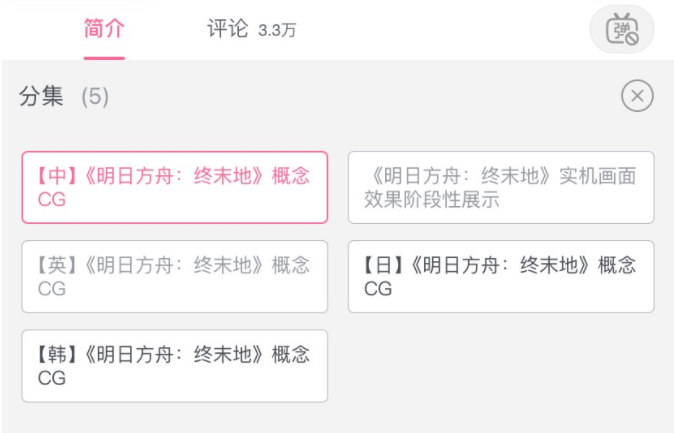674x433 pixels.
Task: Select the 【中】 concept CG episode
Action: coord(175,187)
